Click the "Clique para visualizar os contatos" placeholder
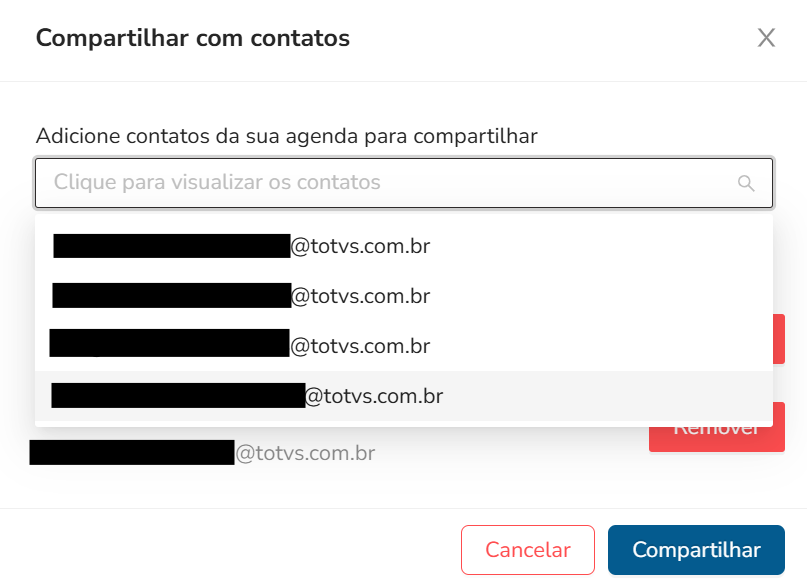807x587 pixels. coord(217,183)
